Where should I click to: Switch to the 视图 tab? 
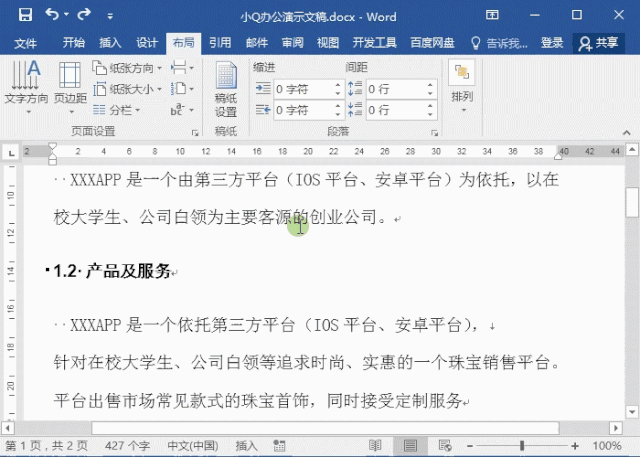click(x=328, y=42)
